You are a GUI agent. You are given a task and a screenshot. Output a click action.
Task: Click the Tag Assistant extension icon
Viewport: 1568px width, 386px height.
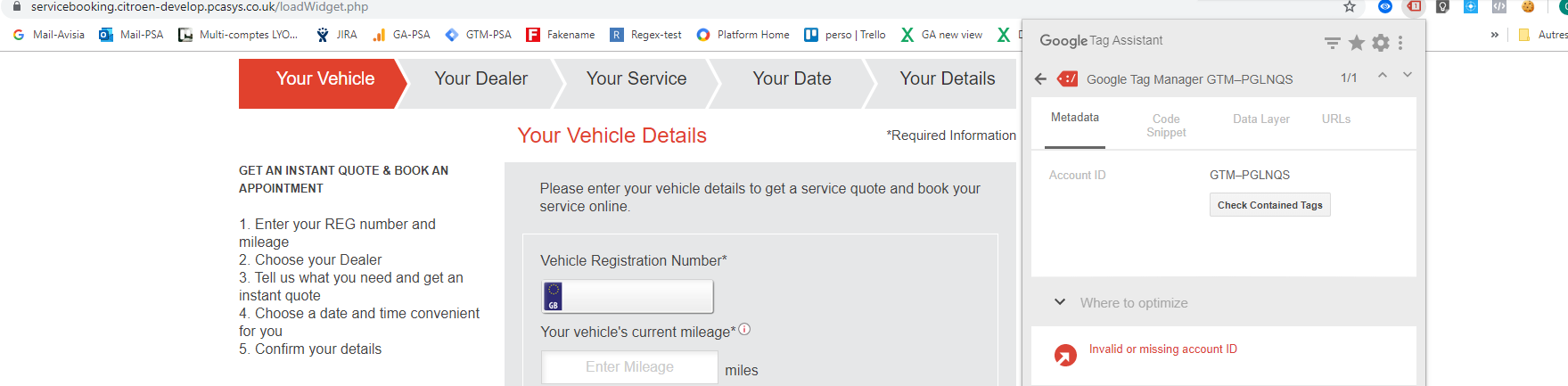(1414, 6)
